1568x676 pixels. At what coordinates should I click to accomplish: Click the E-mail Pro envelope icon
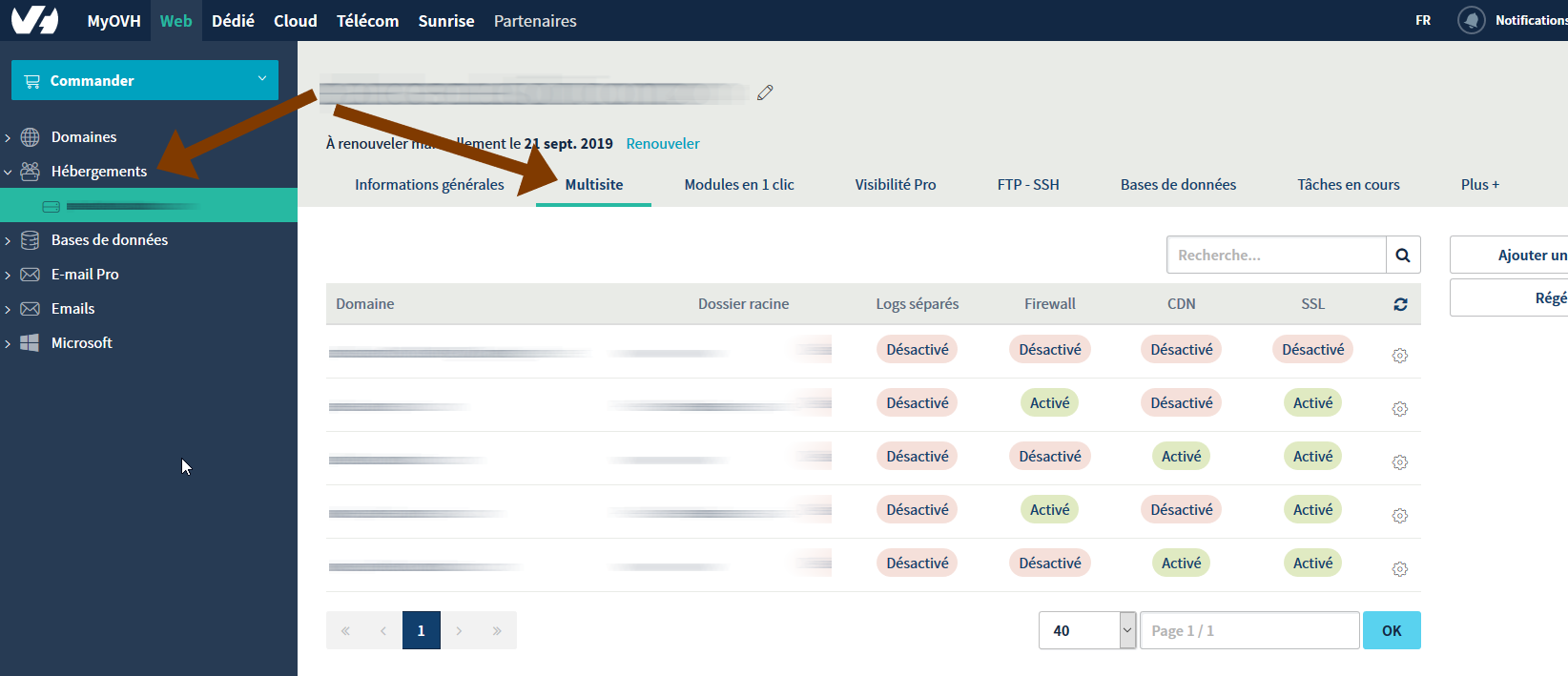pyautogui.click(x=31, y=275)
